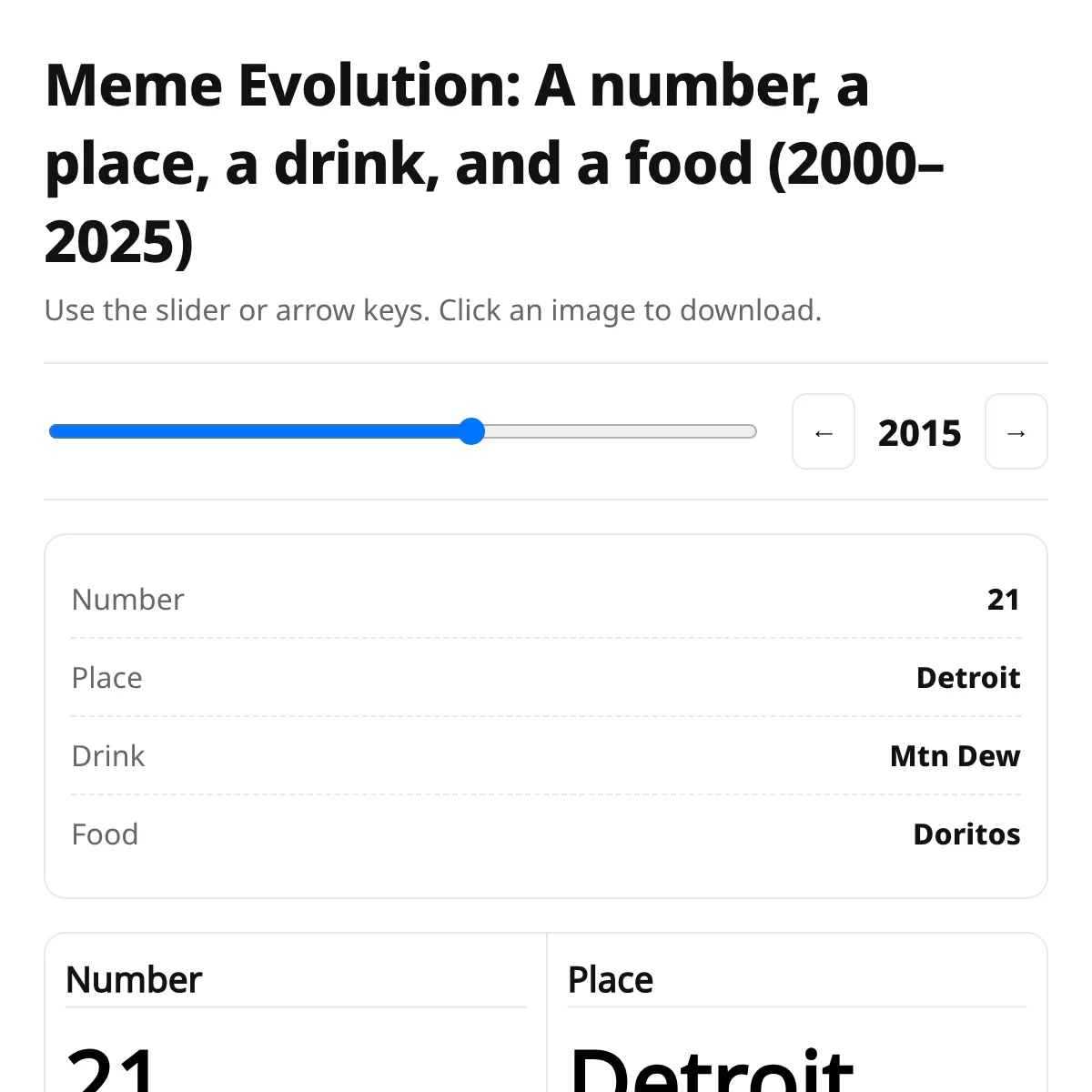Download the large Detroit place image

pos(712,1069)
